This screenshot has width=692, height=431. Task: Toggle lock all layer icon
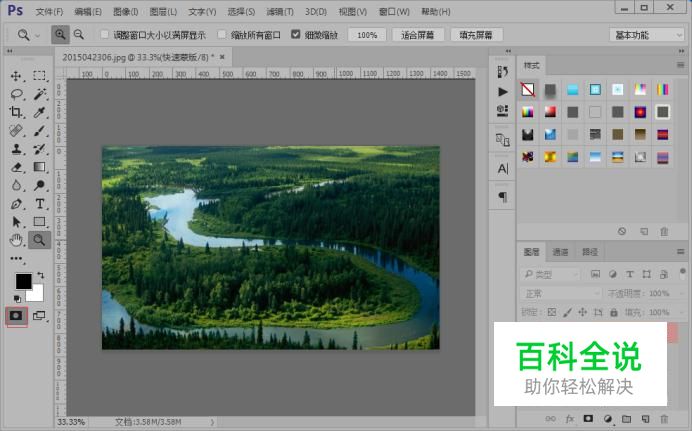tap(613, 312)
